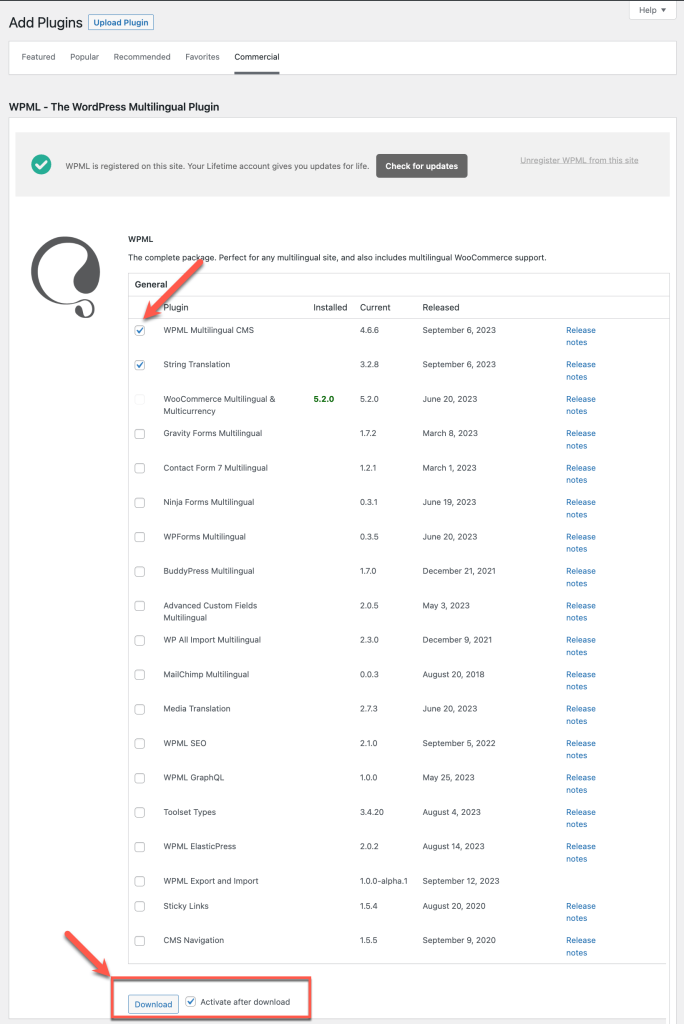
Task: Check WPML ElasticPress checkbox
Action: point(140,847)
